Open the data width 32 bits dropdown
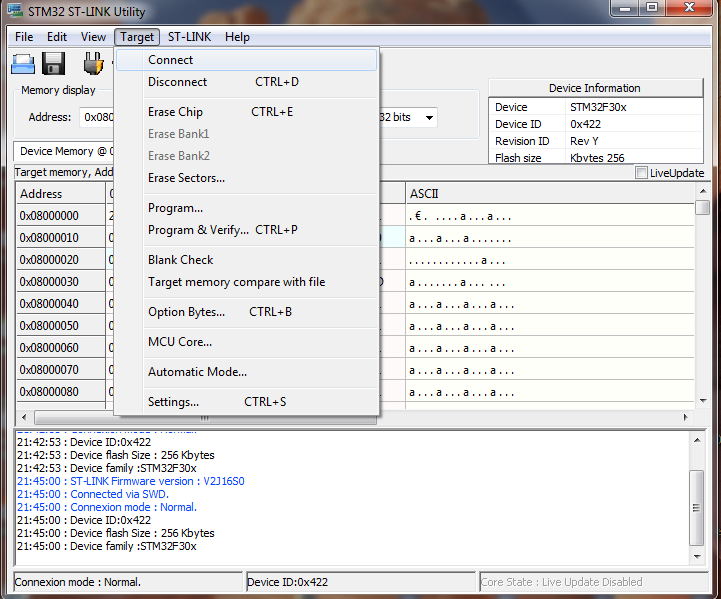 tap(429, 118)
